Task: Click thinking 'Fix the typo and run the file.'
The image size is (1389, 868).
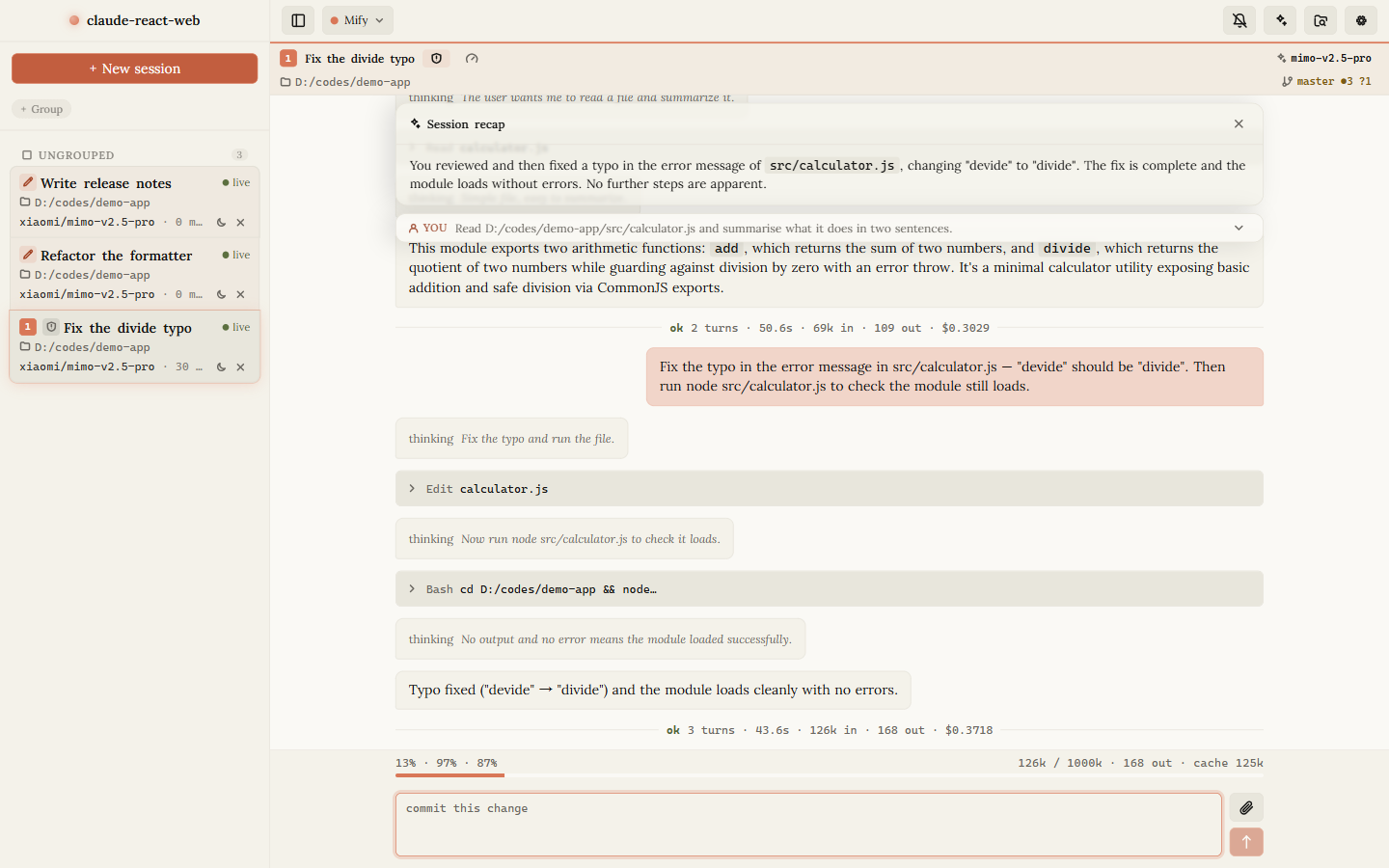Action: [x=511, y=439]
